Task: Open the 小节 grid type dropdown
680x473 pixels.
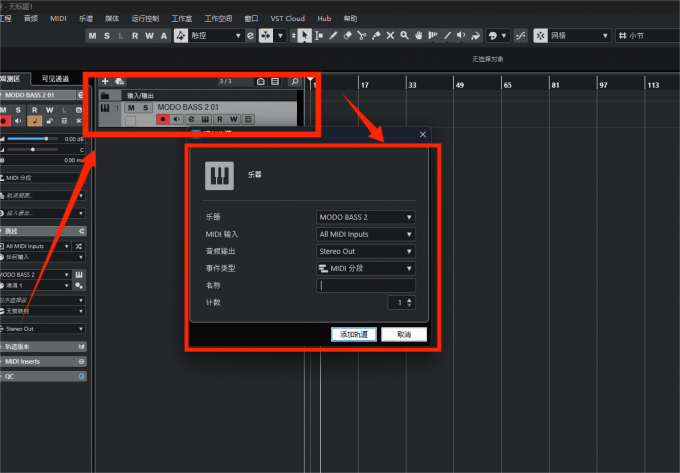Action: 647,36
